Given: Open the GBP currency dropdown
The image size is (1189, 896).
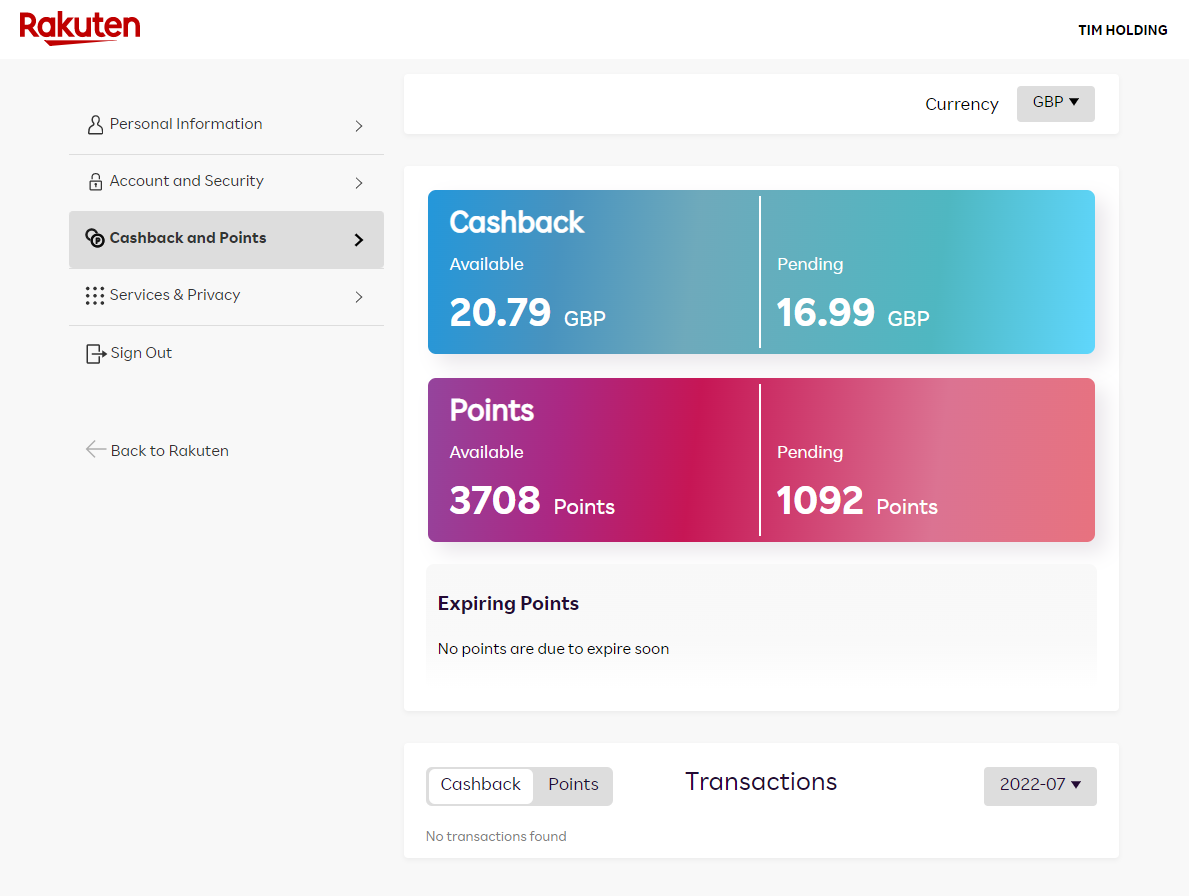Looking at the screenshot, I should [x=1056, y=103].
